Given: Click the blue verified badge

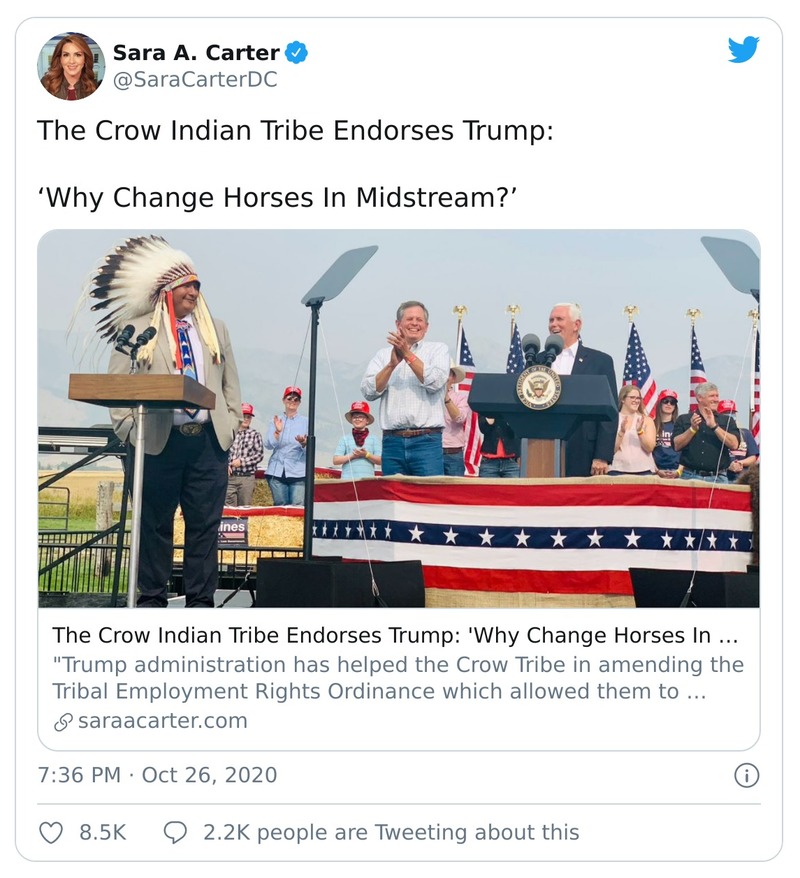Looking at the screenshot, I should click(297, 52).
